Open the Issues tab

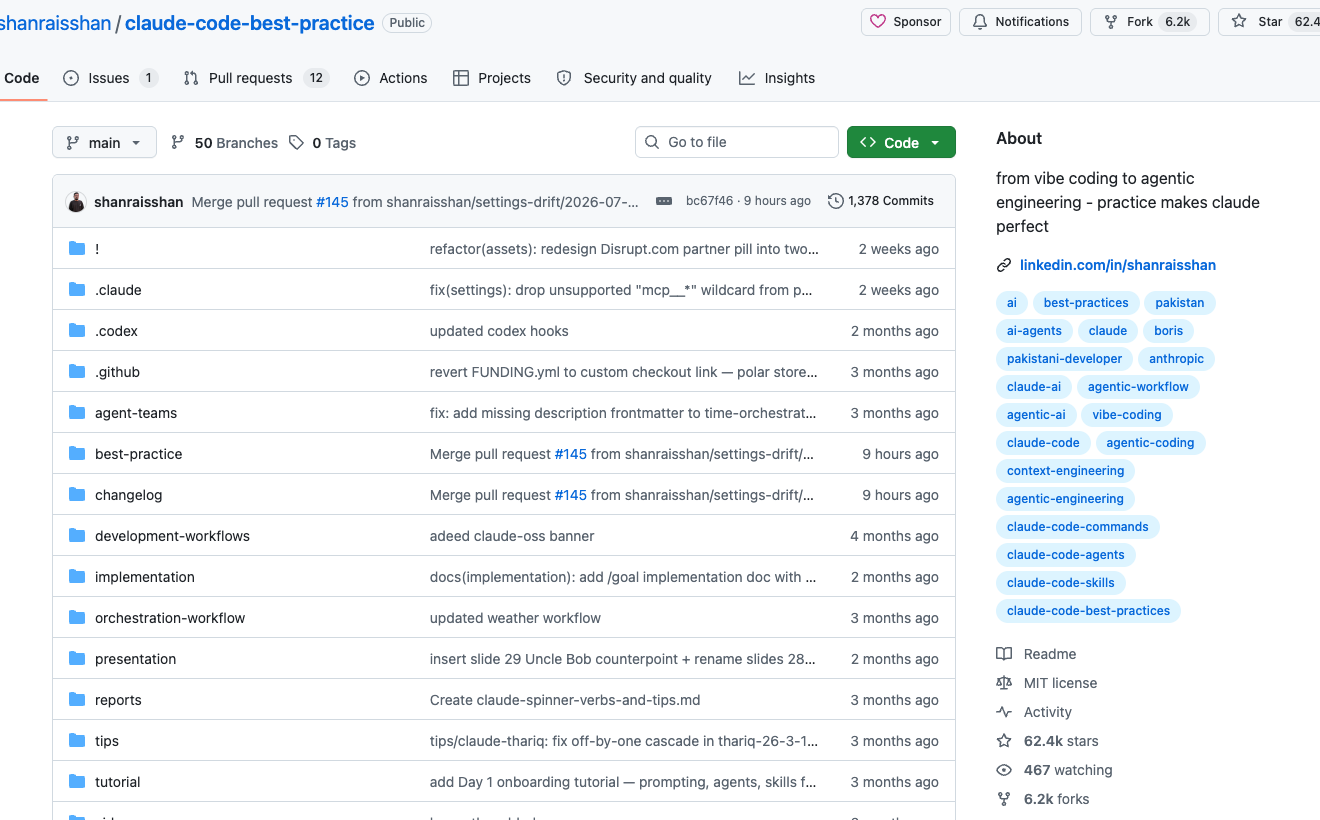[110, 78]
